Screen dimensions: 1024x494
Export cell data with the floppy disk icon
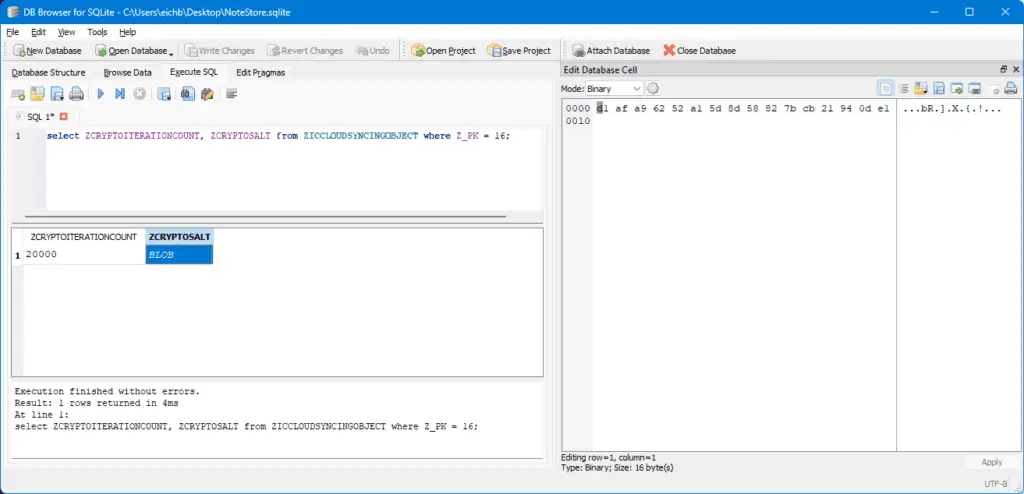[939, 88]
